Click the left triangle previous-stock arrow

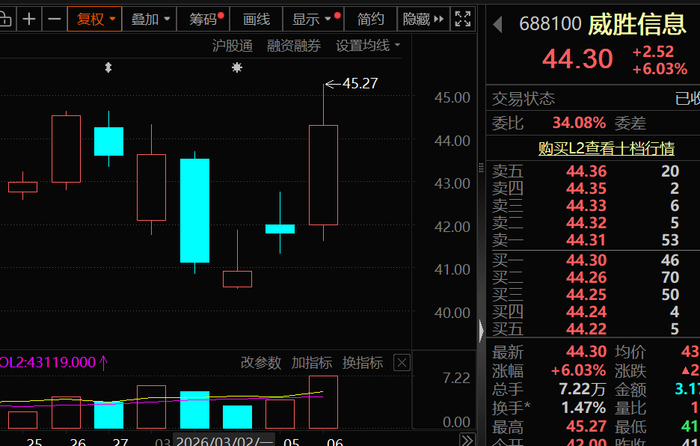pos(497,25)
